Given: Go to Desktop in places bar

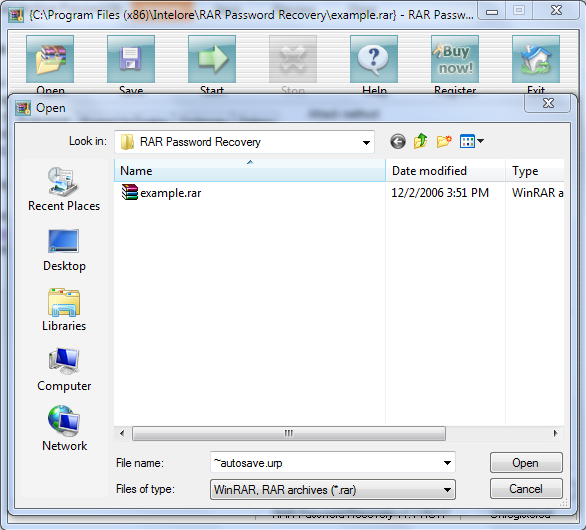Looking at the screenshot, I should (64, 250).
